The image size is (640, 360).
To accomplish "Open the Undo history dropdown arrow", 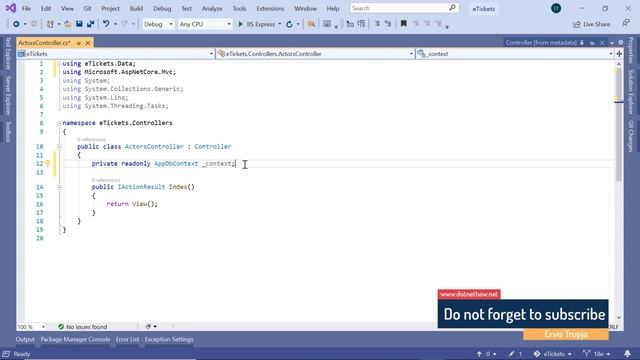I will point(115,24).
